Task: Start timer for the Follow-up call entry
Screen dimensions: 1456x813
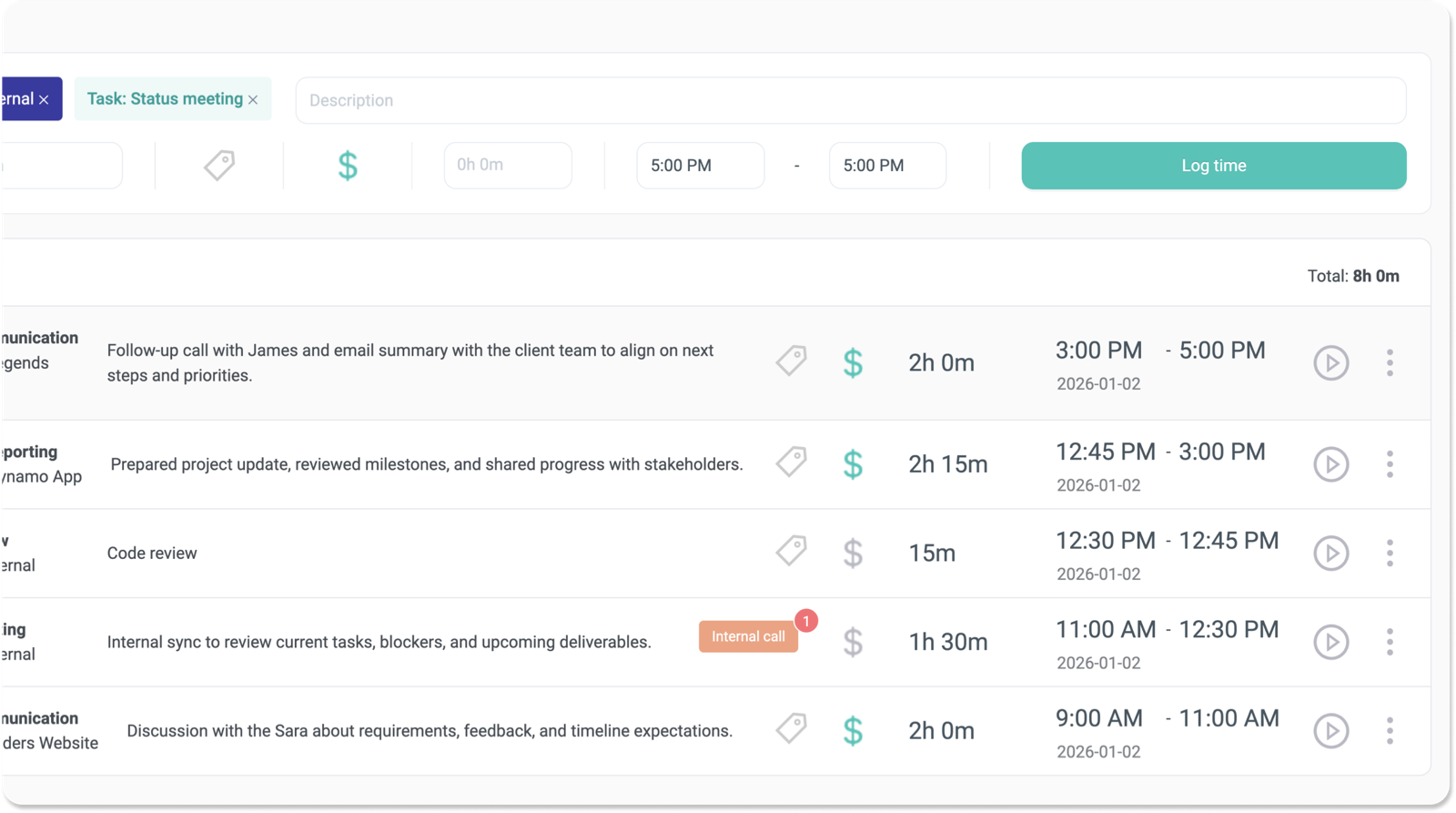Action: (x=1330, y=362)
